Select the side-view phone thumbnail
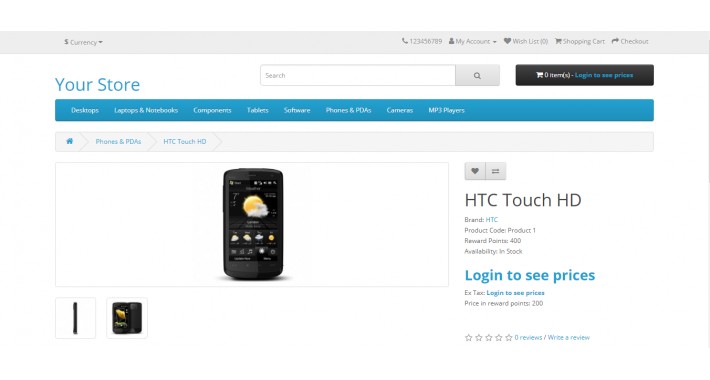The image size is (710, 380). 76,318
